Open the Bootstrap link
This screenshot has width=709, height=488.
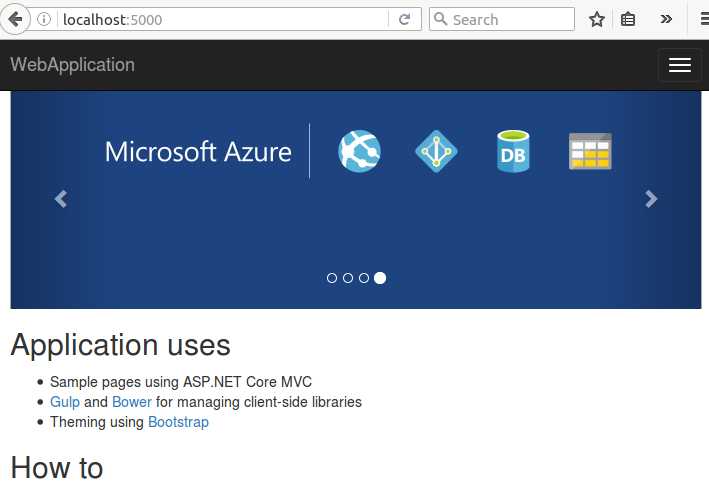pos(178,422)
